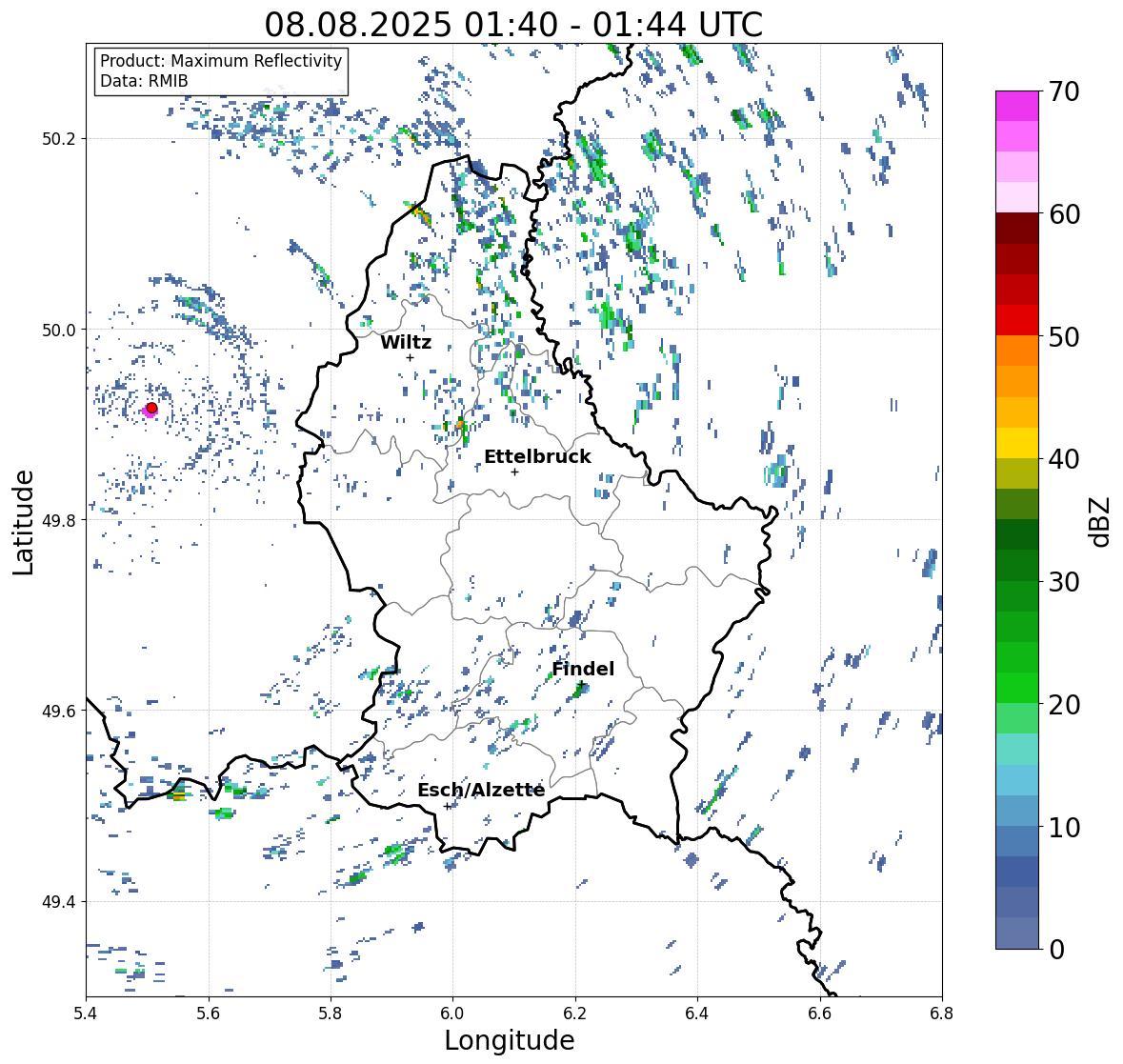Pick the light cyan swatch between 10 and 20 dBZ
Viewport: 1123px width, 1064px height.
point(1017,749)
